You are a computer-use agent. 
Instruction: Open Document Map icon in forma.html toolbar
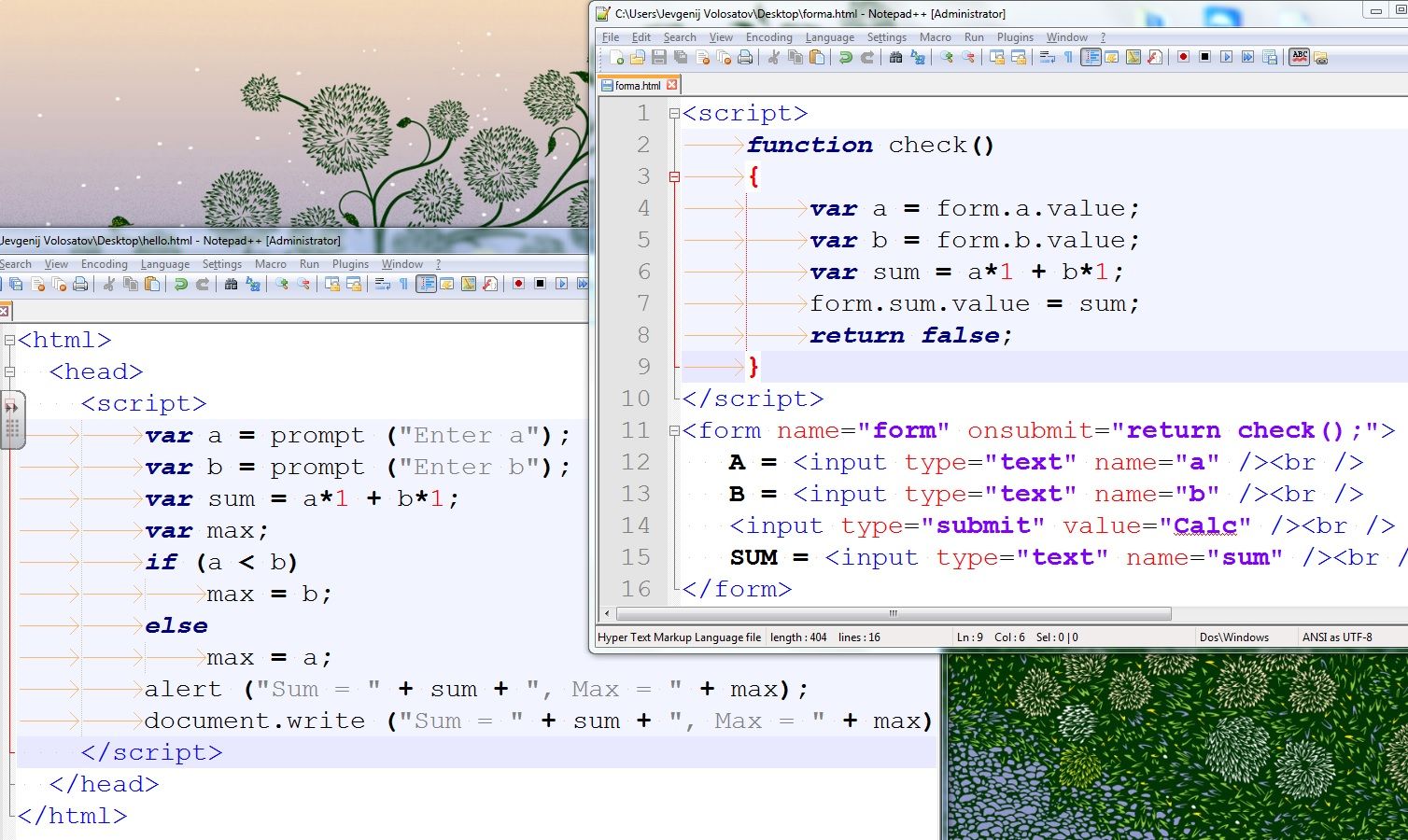point(1133,58)
